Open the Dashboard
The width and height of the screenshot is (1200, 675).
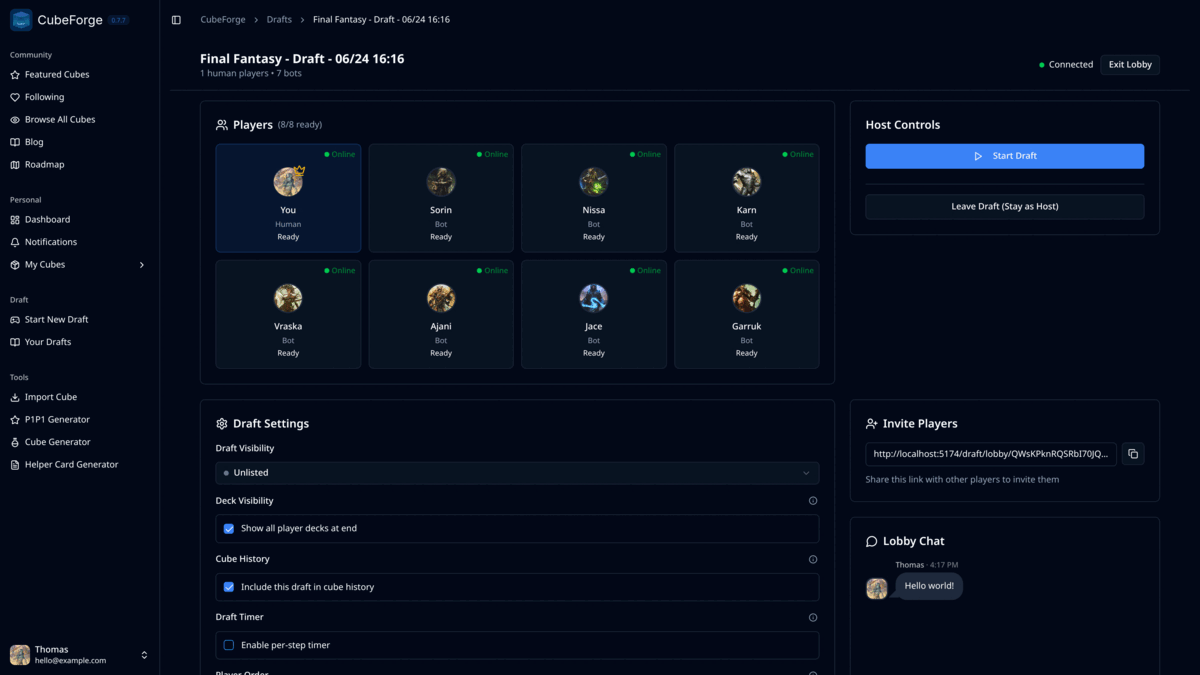point(47,220)
